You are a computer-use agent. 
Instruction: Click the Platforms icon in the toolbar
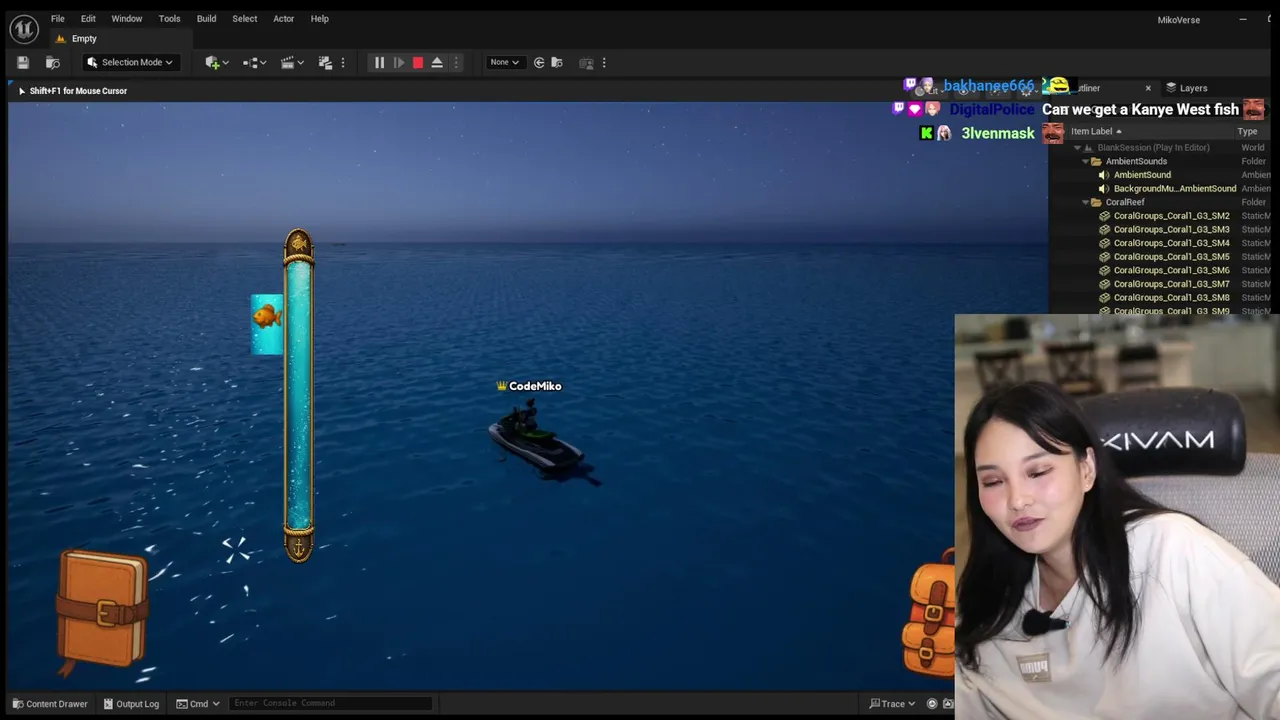tap(587, 63)
